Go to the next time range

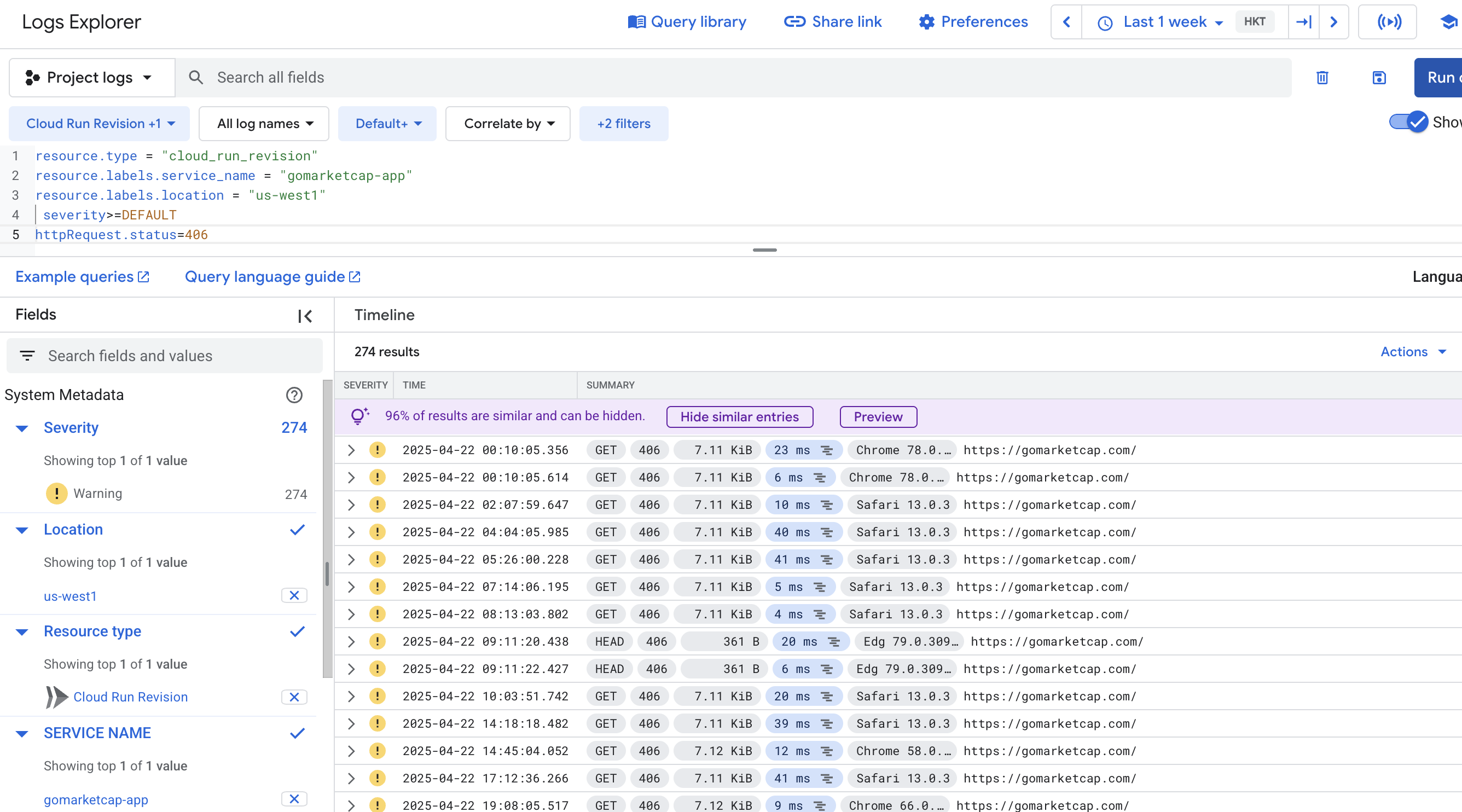click(1334, 22)
